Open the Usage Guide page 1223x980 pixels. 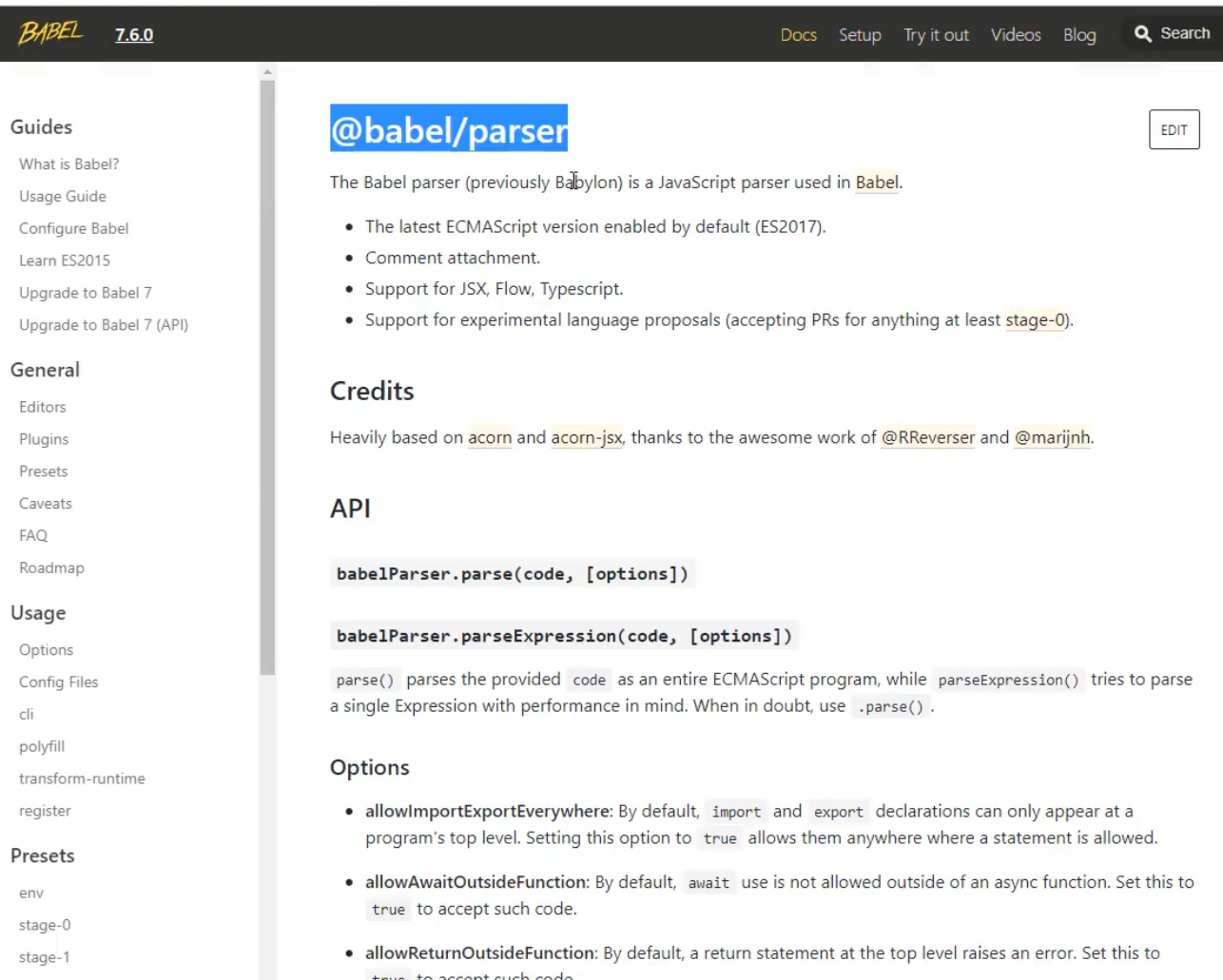point(63,197)
